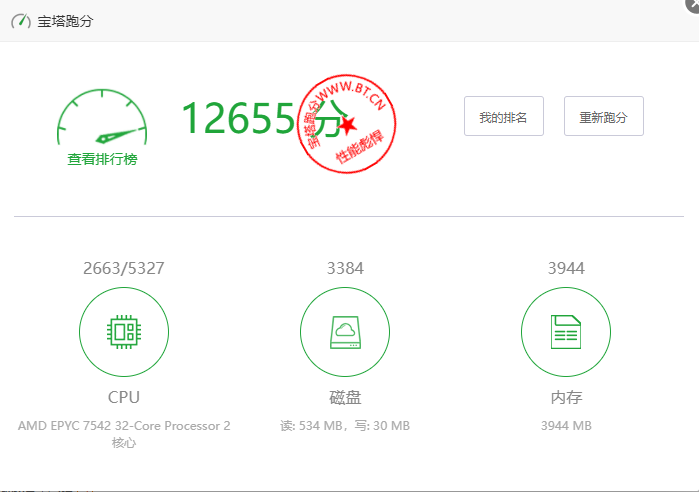Viewport: 699px width, 492px height.
Task: Click the disk score 3384
Action: coord(345,268)
